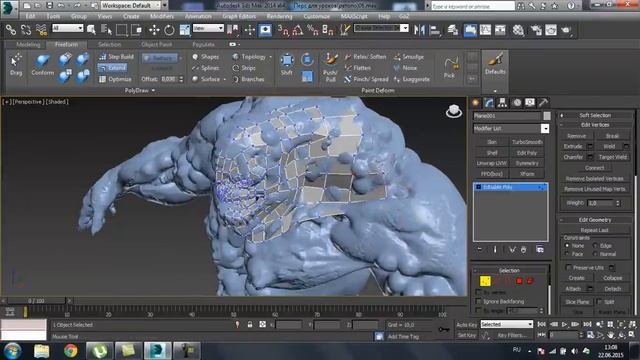Click the Collapse button
Image resolution: width=640 pixels, height=360 pixels.
(x=612, y=278)
